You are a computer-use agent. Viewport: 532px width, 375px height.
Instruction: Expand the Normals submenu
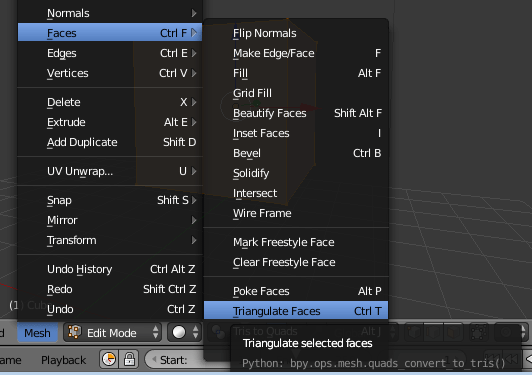point(110,13)
